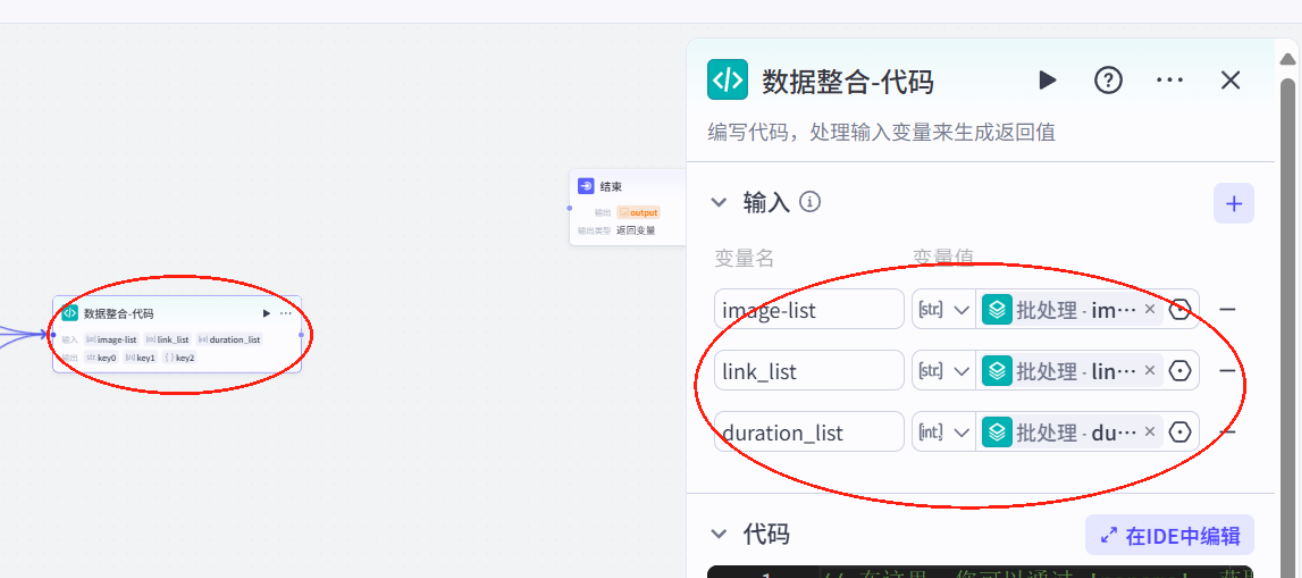Click the </> code icon in panel header

pyautogui.click(x=727, y=80)
